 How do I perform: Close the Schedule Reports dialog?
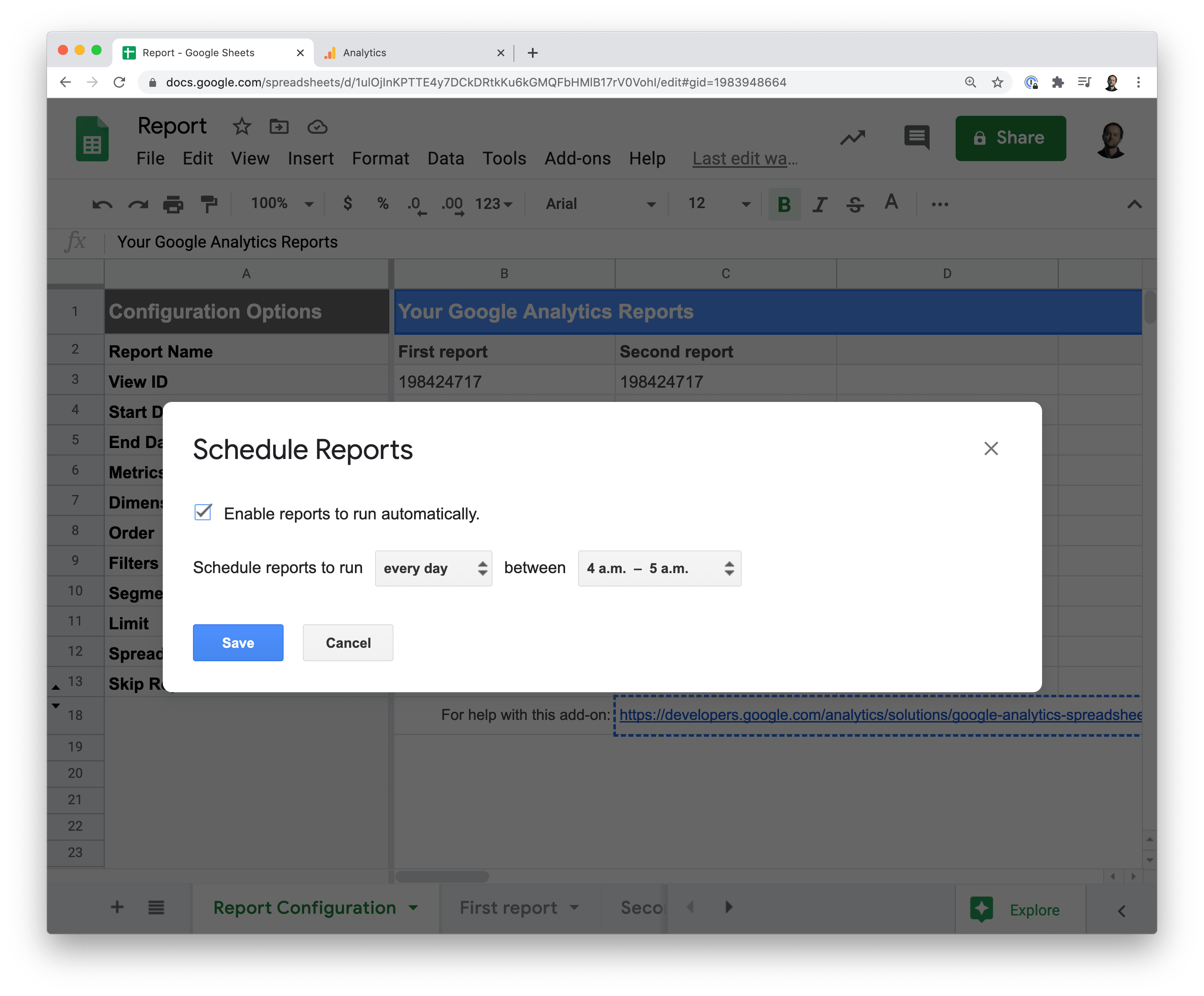click(x=991, y=448)
